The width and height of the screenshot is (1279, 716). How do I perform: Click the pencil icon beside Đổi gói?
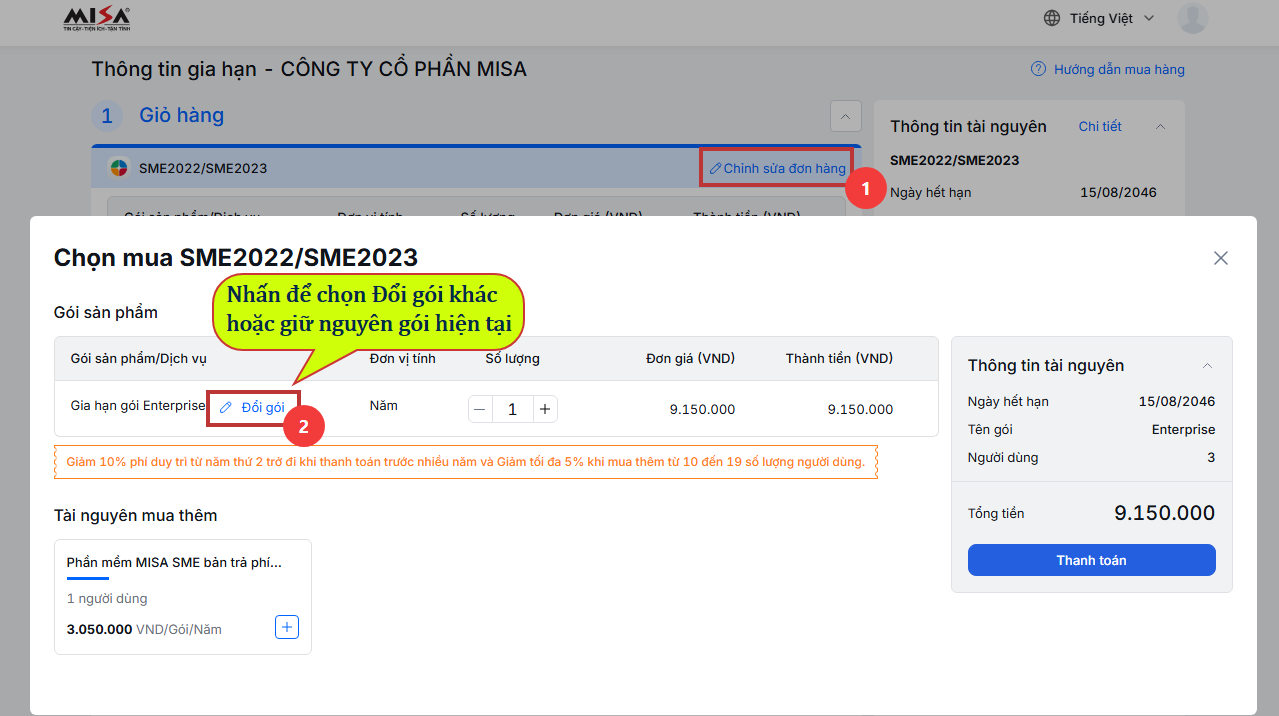pos(226,407)
